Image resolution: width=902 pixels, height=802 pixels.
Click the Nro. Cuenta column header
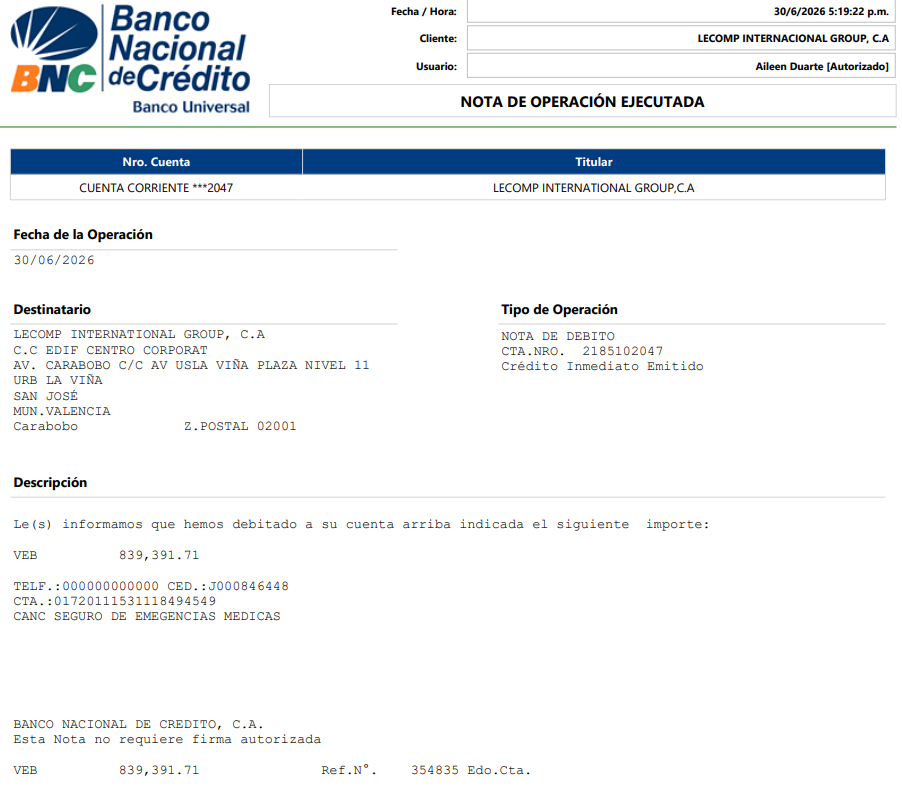click(156, 162)
